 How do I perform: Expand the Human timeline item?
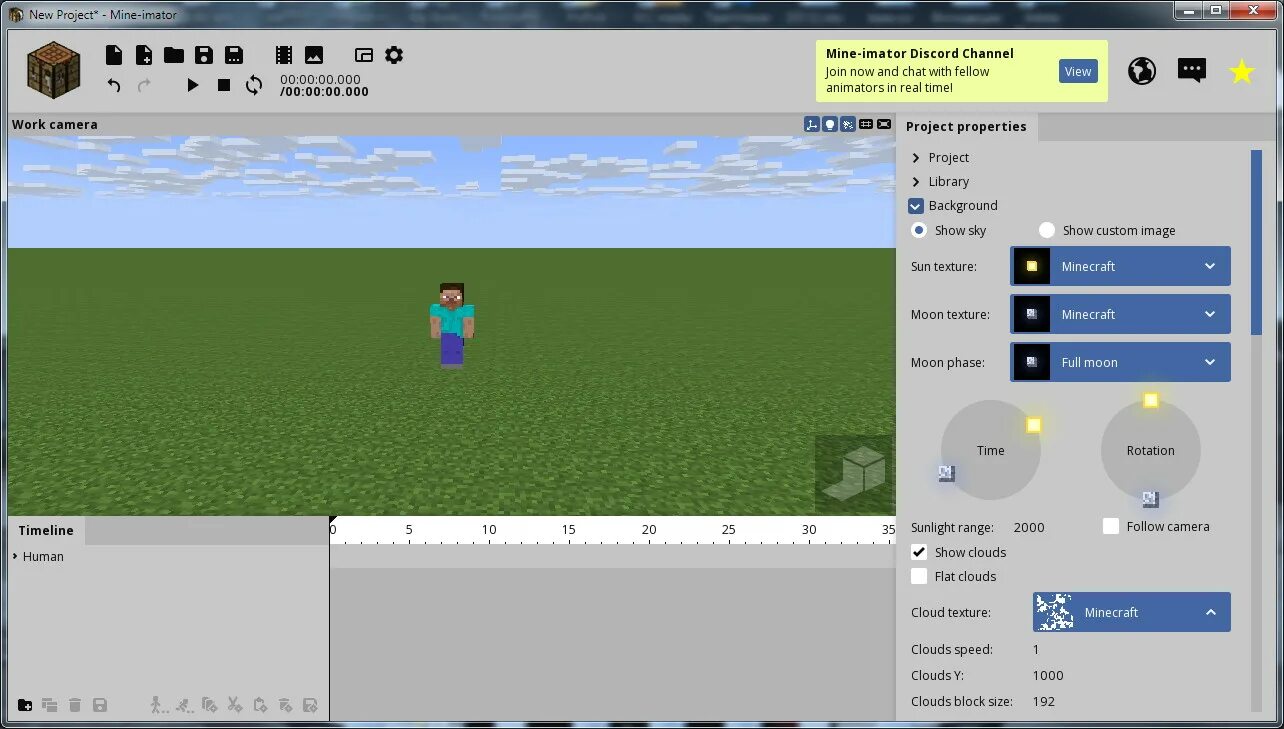point(15,556)
